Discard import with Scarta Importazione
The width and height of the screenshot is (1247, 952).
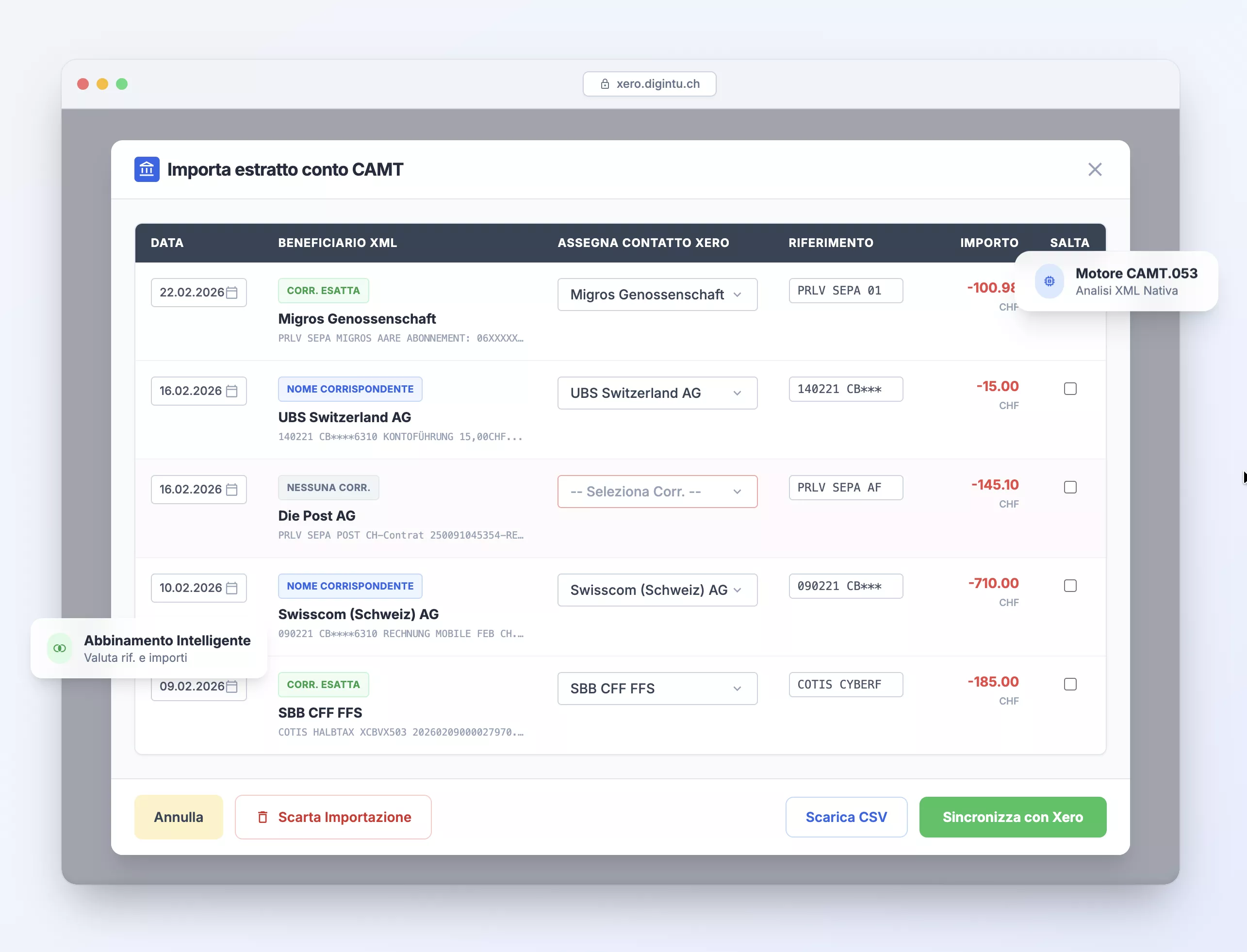[x=333, y=817]
